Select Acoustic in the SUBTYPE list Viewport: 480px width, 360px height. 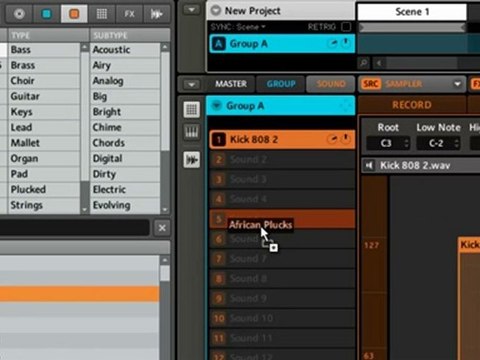125,50
